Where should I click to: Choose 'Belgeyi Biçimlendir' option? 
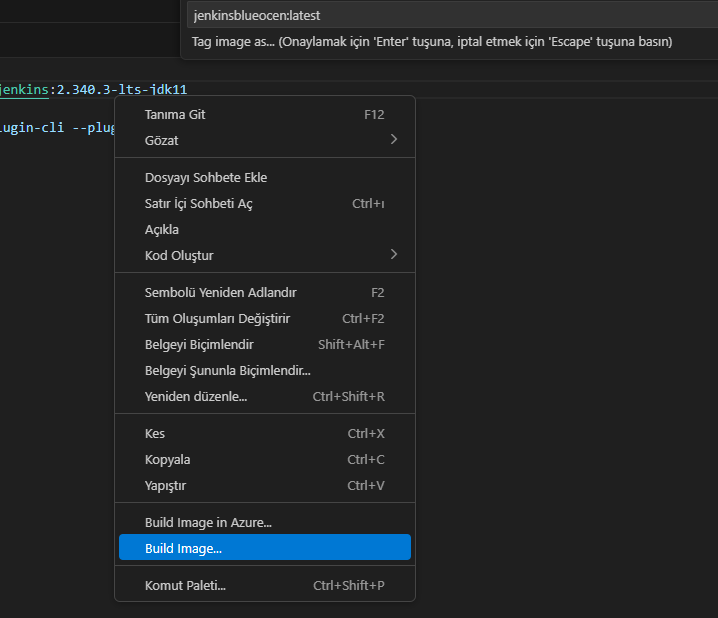click(x=199, y=345)
